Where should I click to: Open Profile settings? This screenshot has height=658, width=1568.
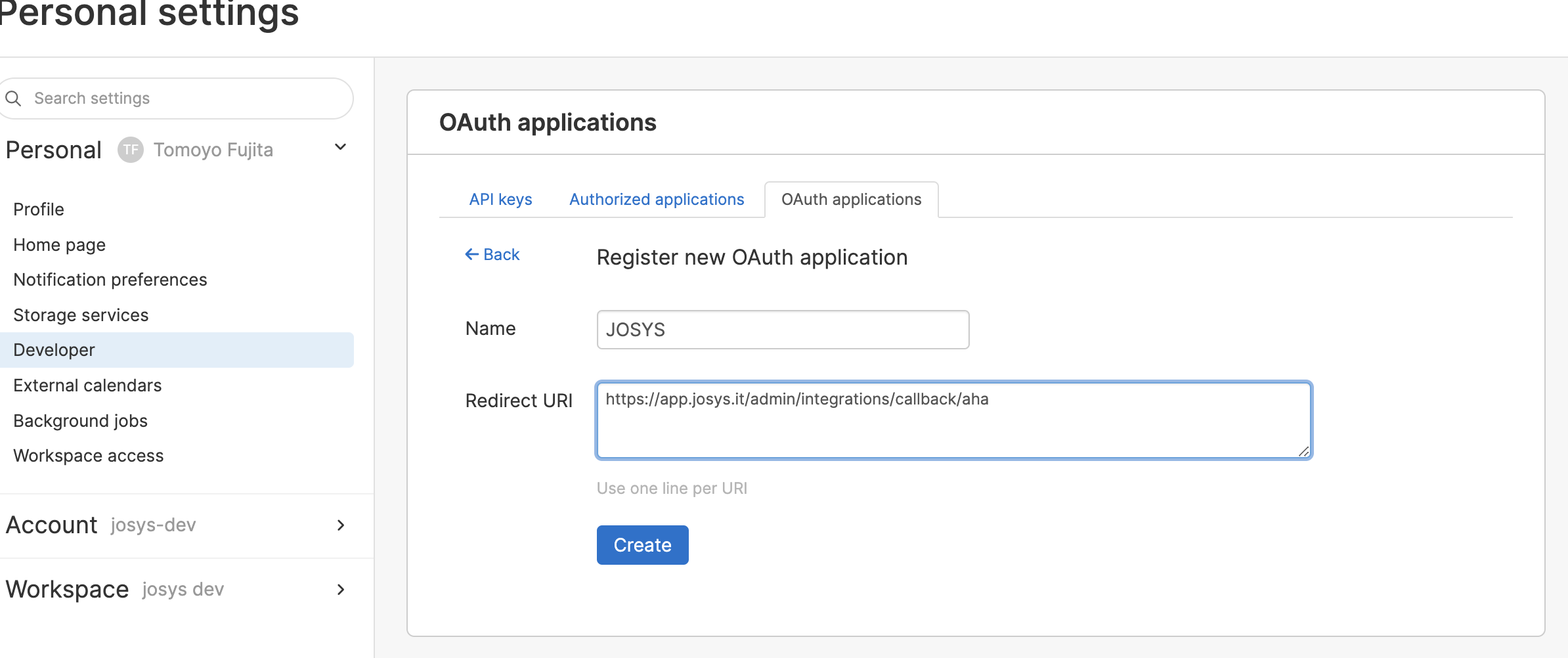click(x=39, y=209)
